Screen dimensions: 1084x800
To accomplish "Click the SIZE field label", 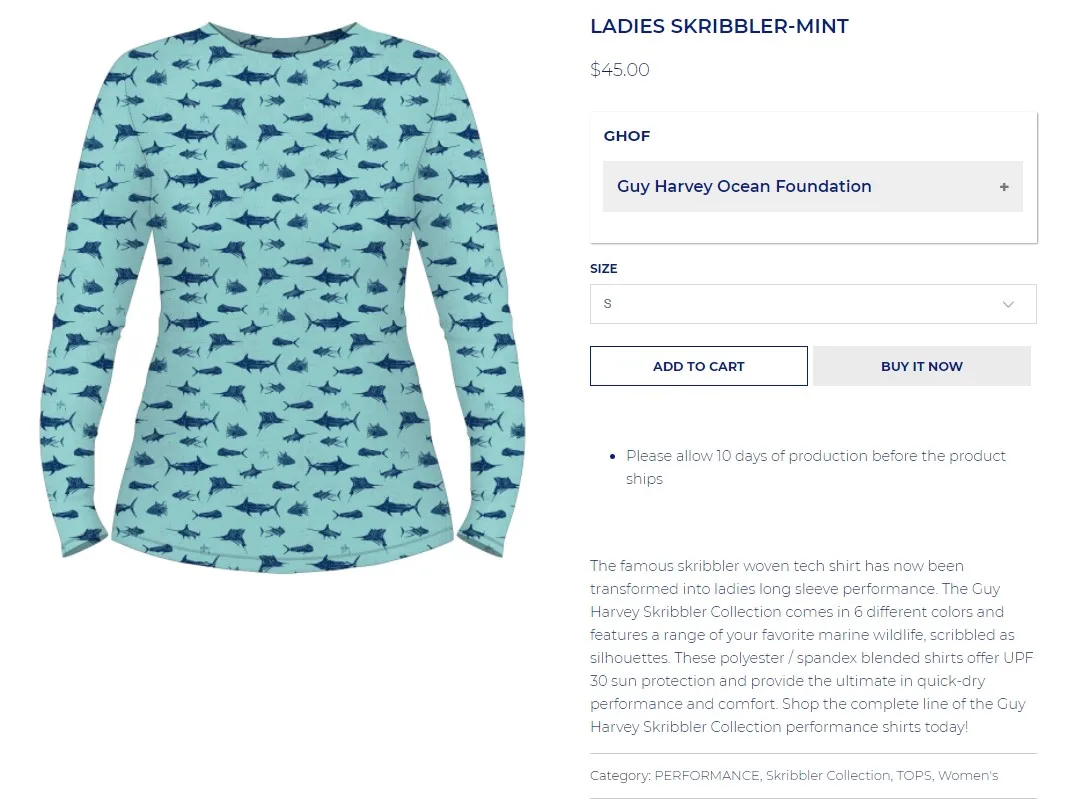I will (x=604, y=268).
